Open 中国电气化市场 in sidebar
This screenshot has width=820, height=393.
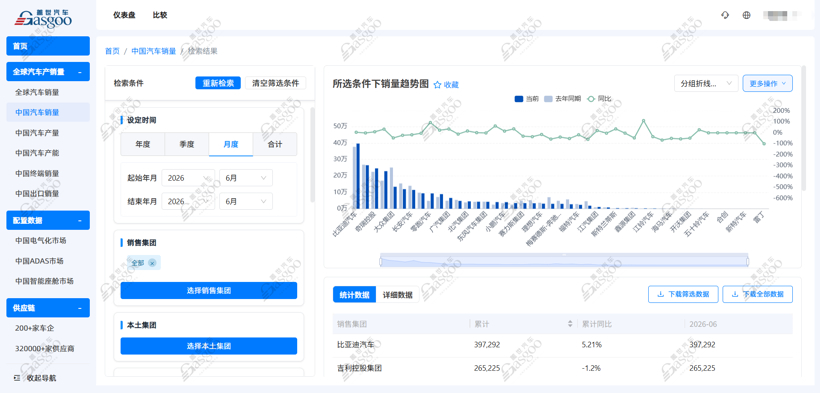point(41,240)
